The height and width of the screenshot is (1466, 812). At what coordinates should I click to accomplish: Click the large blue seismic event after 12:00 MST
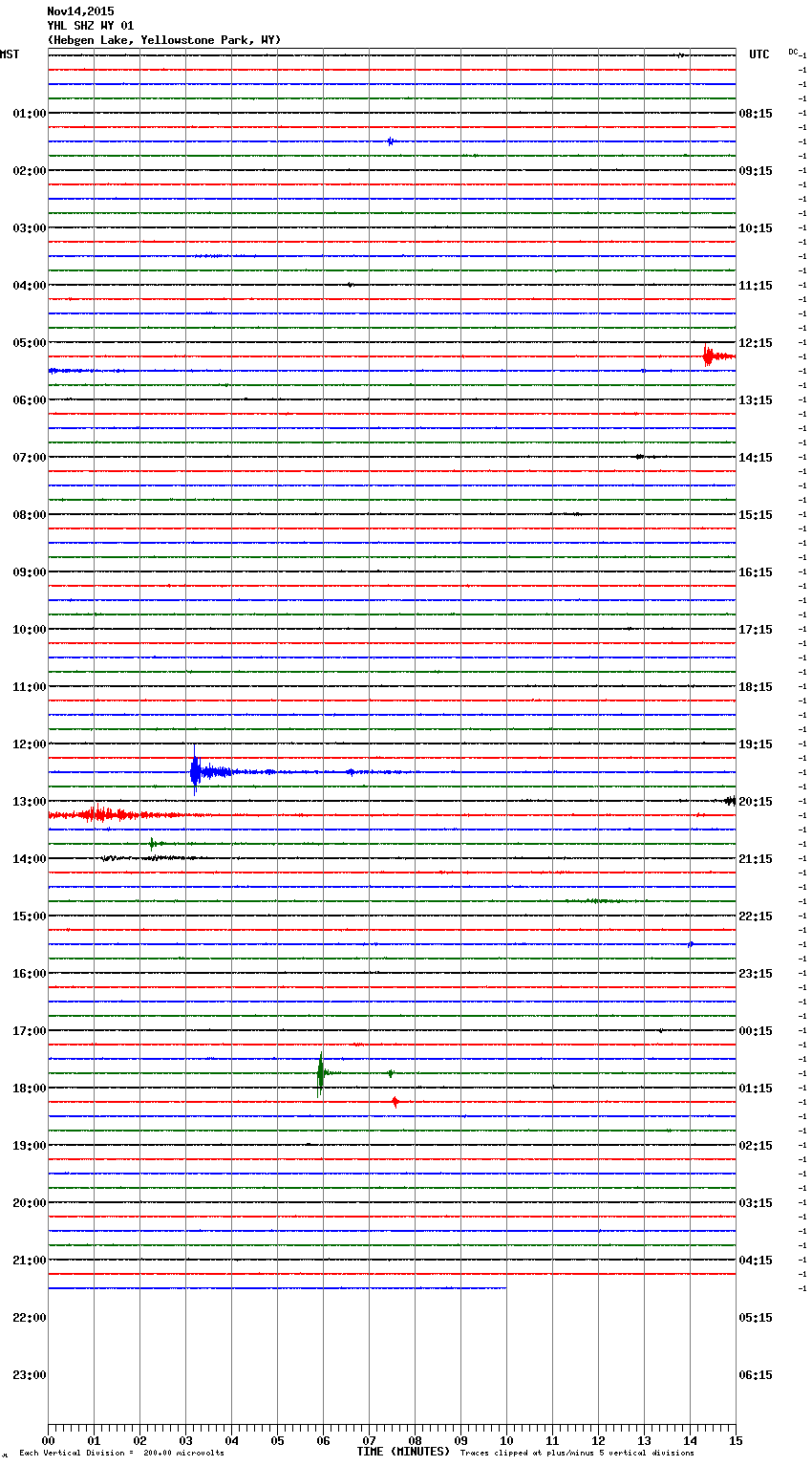(x=197, y=771)
